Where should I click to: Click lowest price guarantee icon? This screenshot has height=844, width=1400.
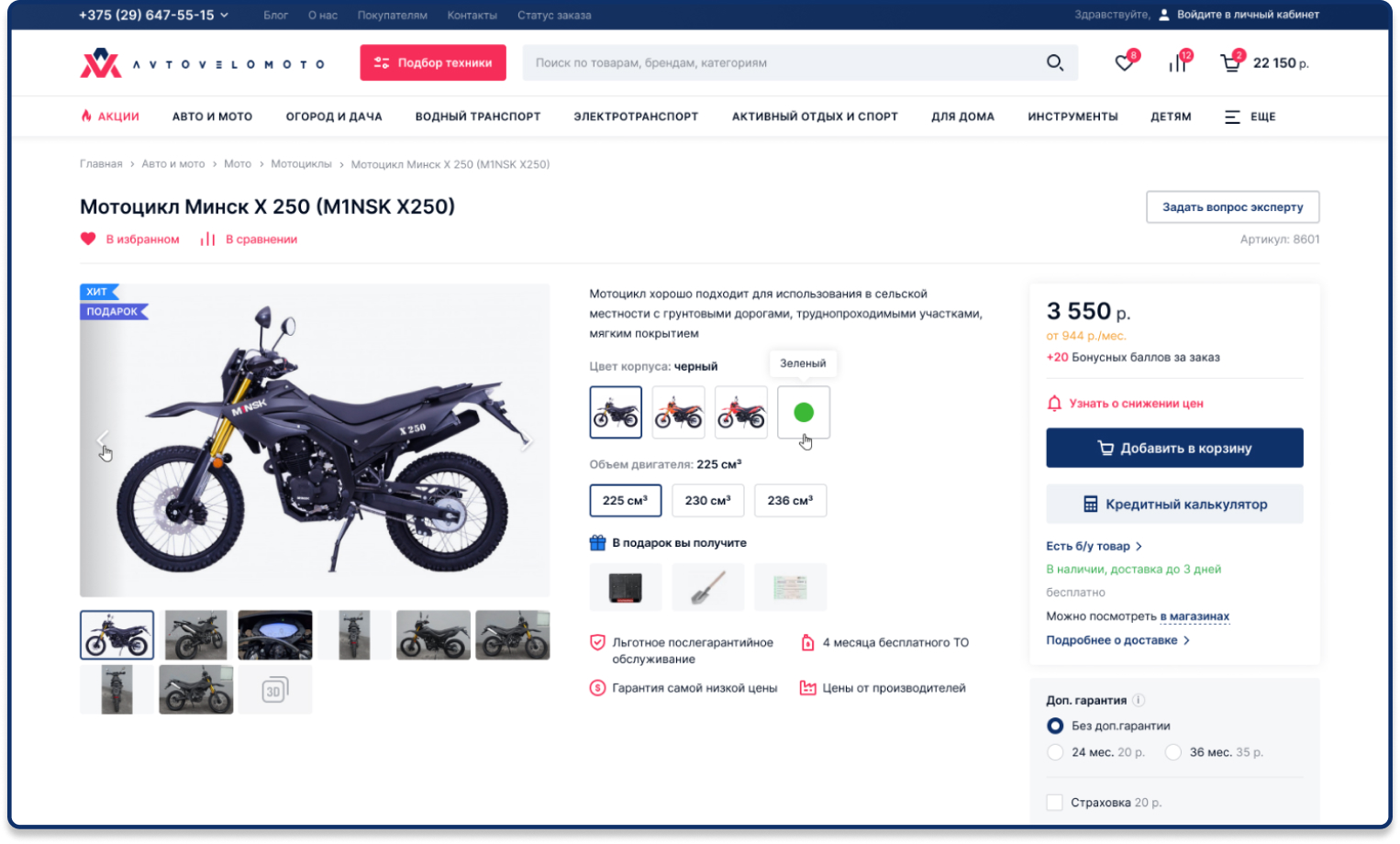click(x=597, y=688)
